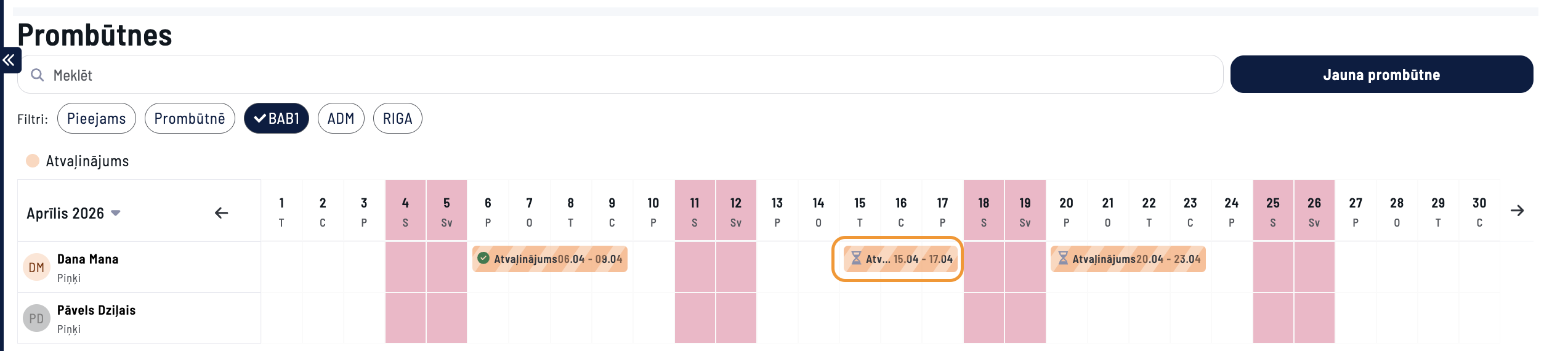Toggle the Prombūtnē filter
This screenshot has width=1568, height=351.
tap(190, 118)
